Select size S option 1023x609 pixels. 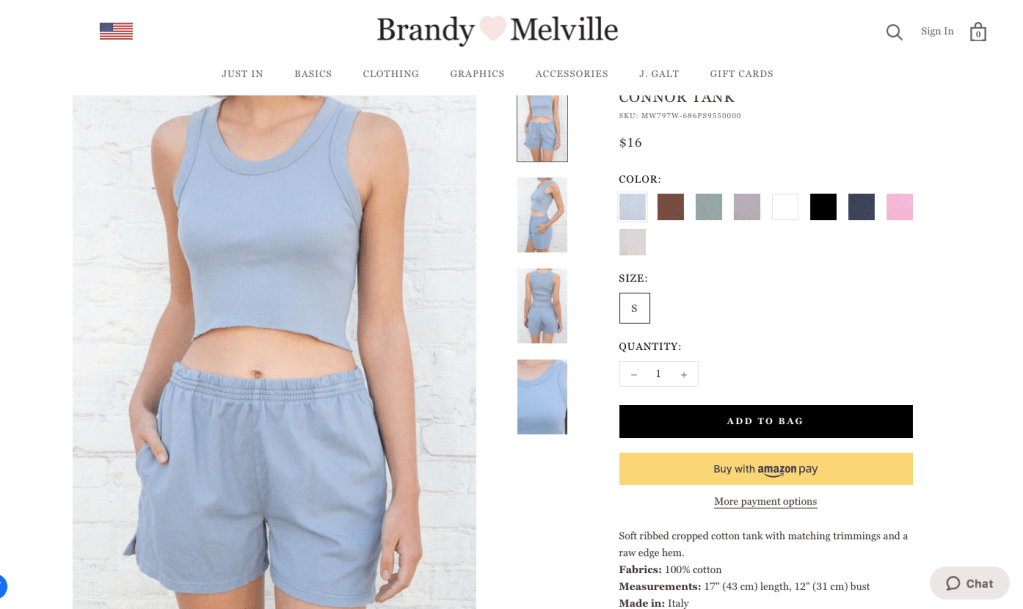(634, 308)
